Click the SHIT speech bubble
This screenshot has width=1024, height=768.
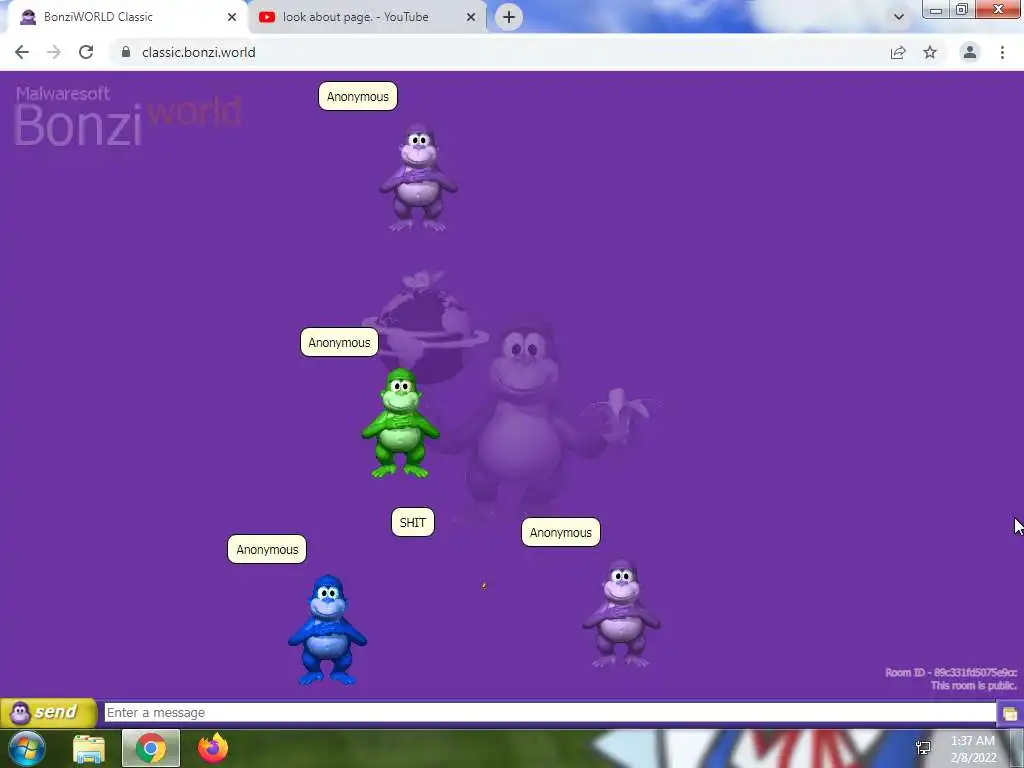413,522
